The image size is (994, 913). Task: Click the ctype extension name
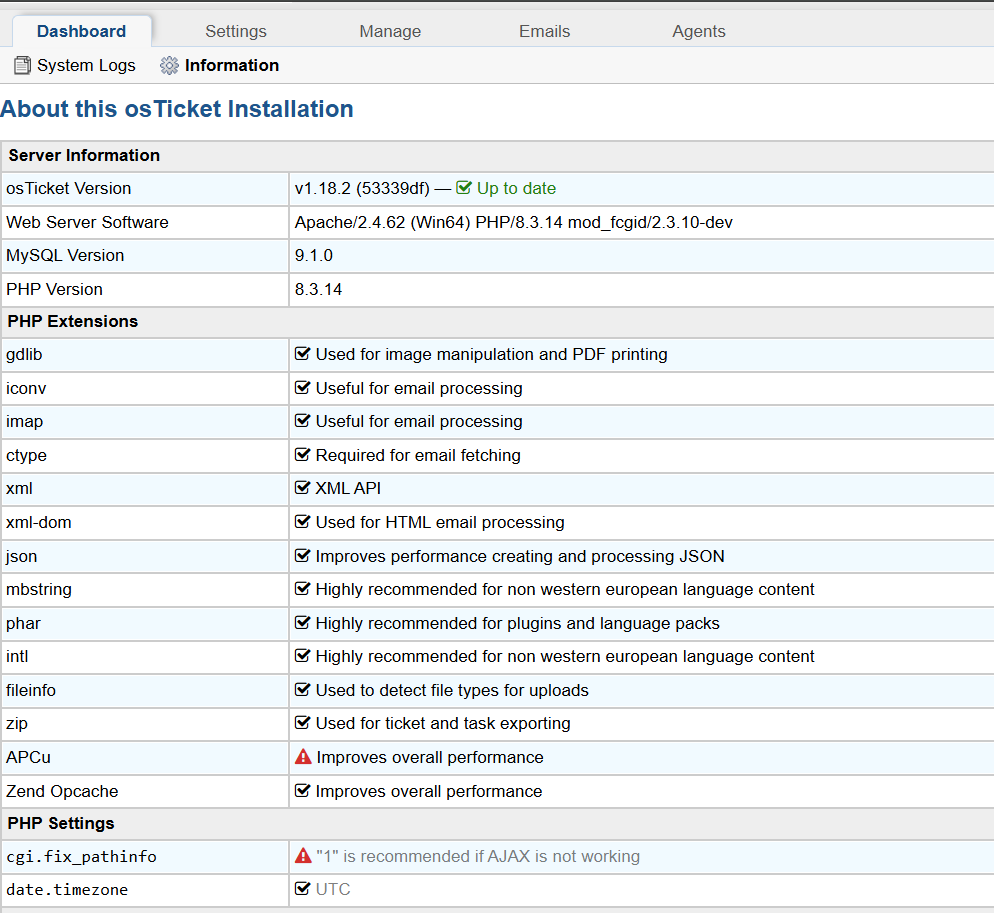point(27,456)
